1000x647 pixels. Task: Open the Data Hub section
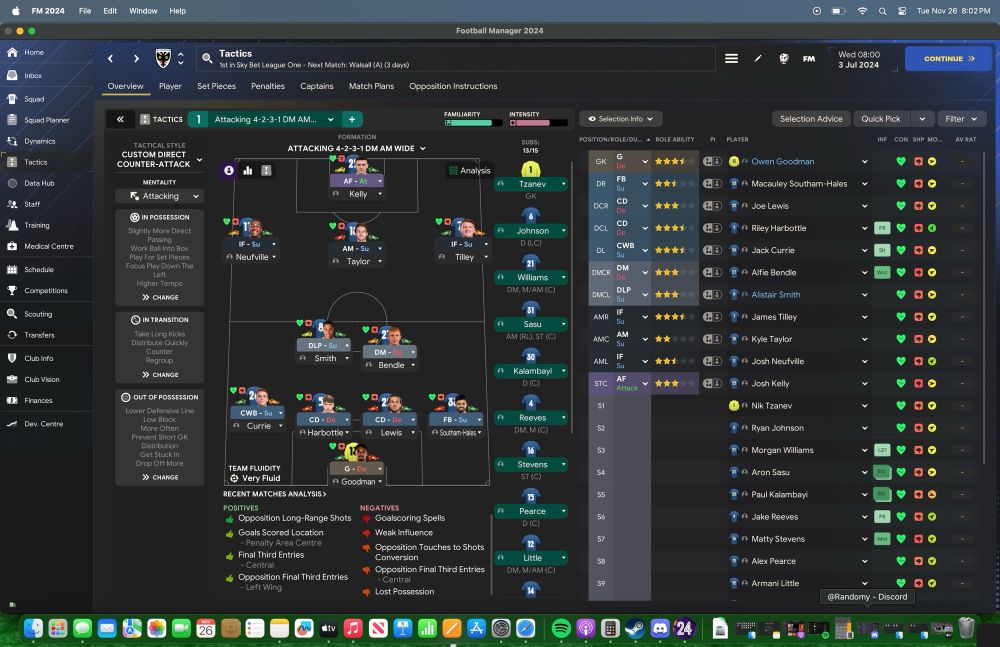[x=39, y=183]
